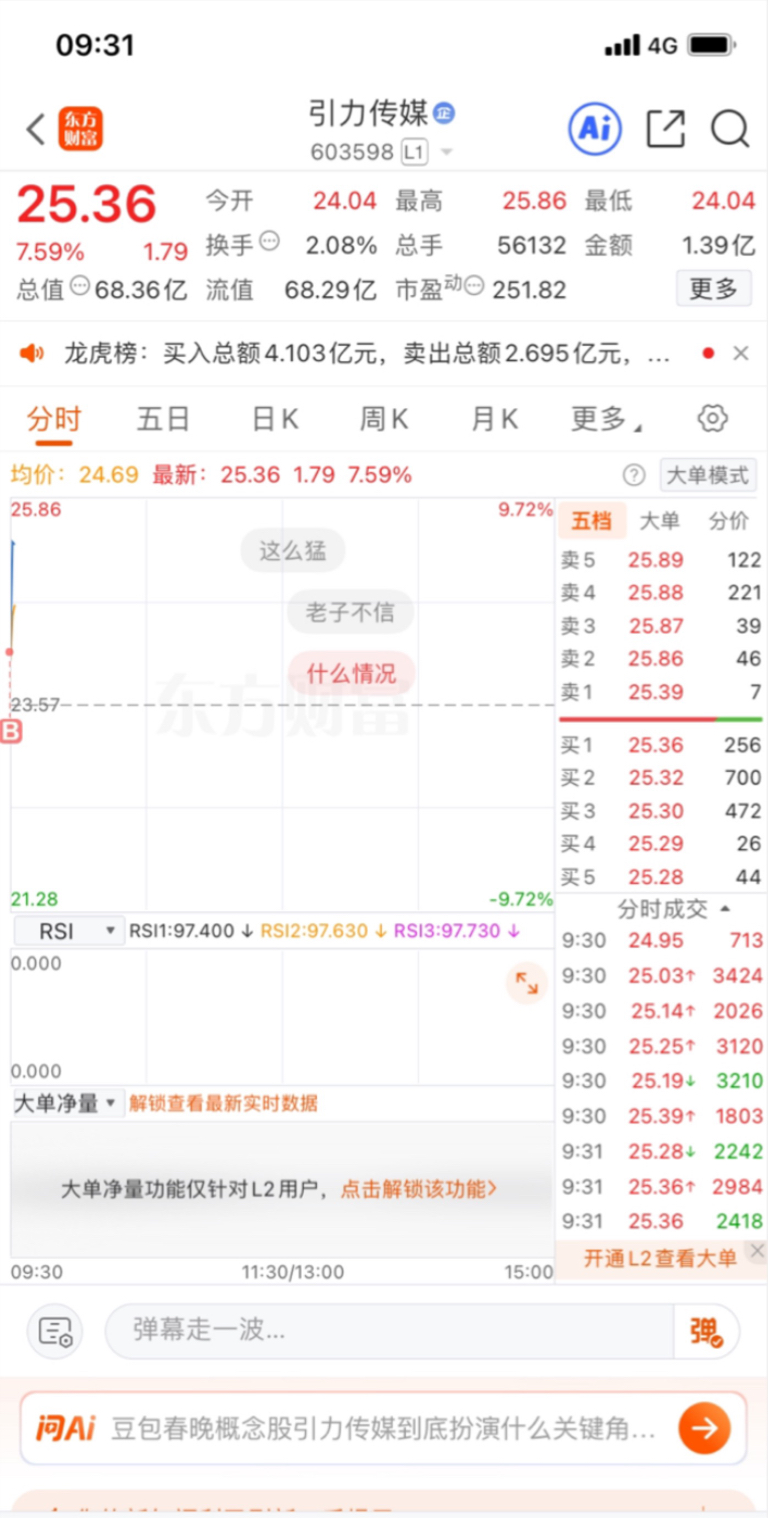Close the 开通L2 banner
The width and height of the screenshot is (768, 1518).
757,1251
